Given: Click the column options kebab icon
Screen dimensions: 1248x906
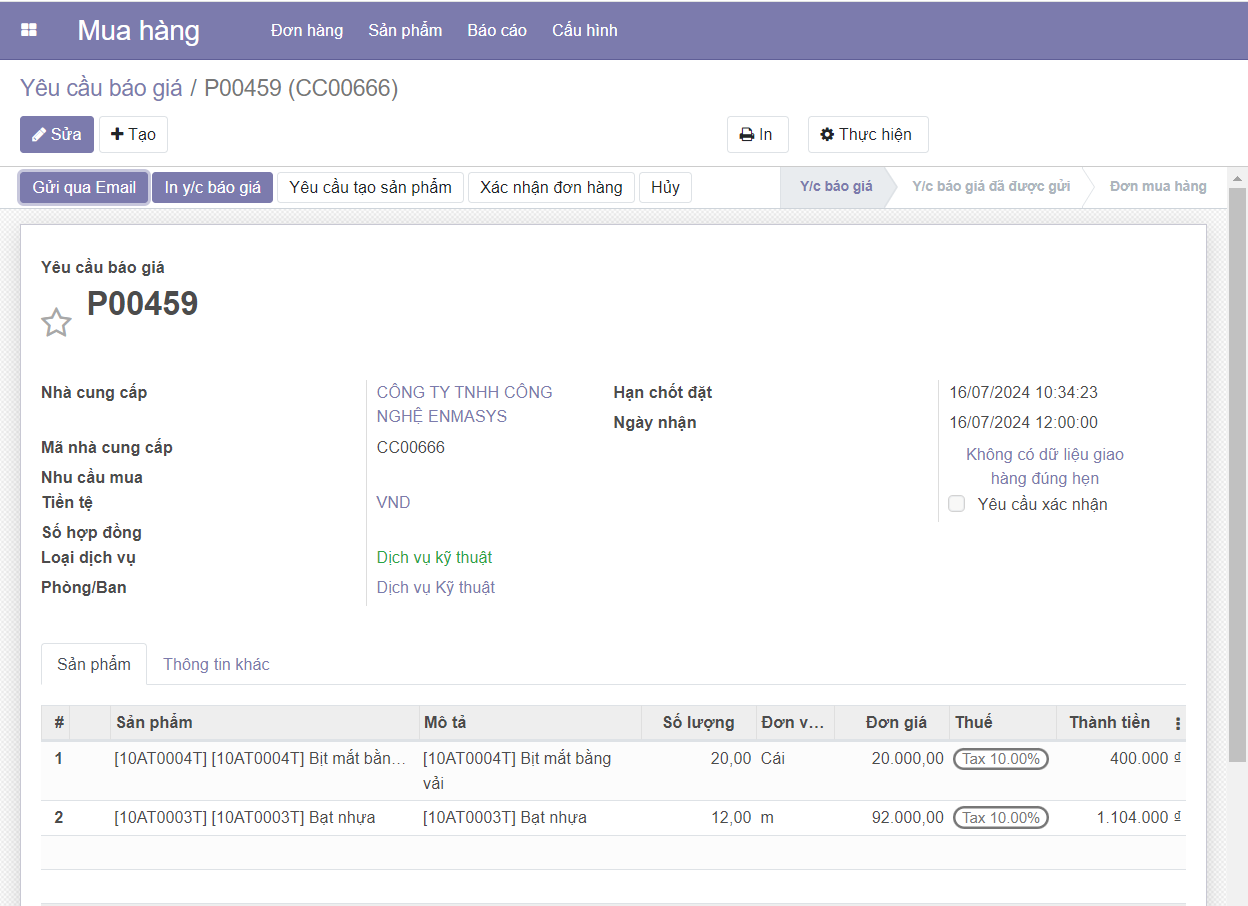Looking at the screenshot, I should (1177, 723).
